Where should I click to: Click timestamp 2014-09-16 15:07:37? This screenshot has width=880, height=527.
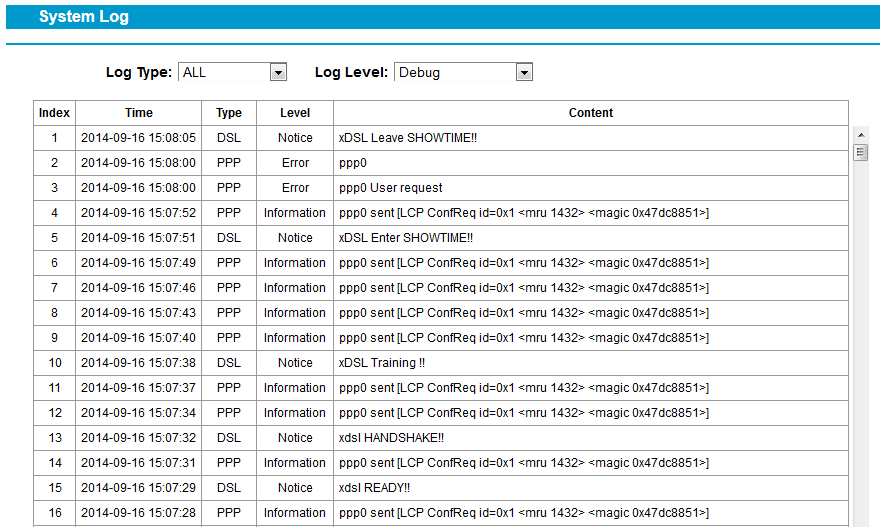tap(139, 388)
